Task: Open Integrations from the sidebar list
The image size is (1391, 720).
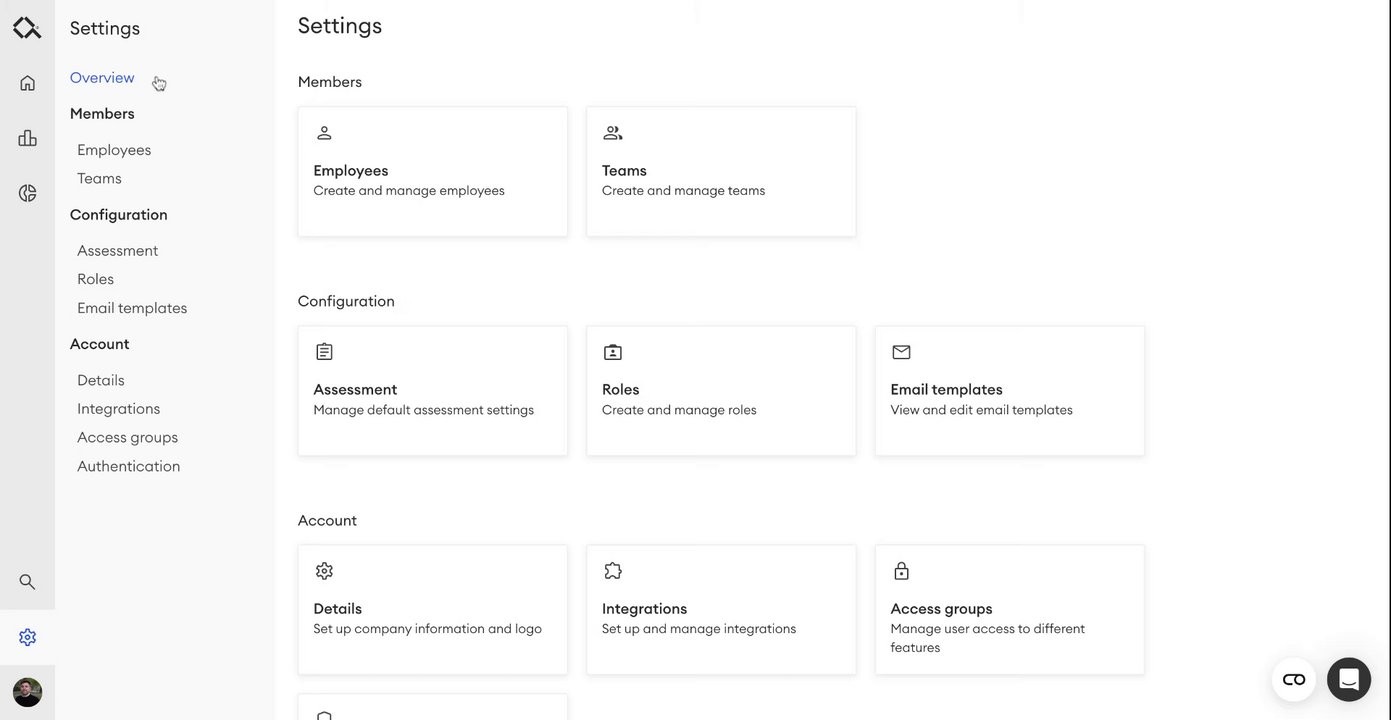Action: pyautogui.click(x=118, y=409)
